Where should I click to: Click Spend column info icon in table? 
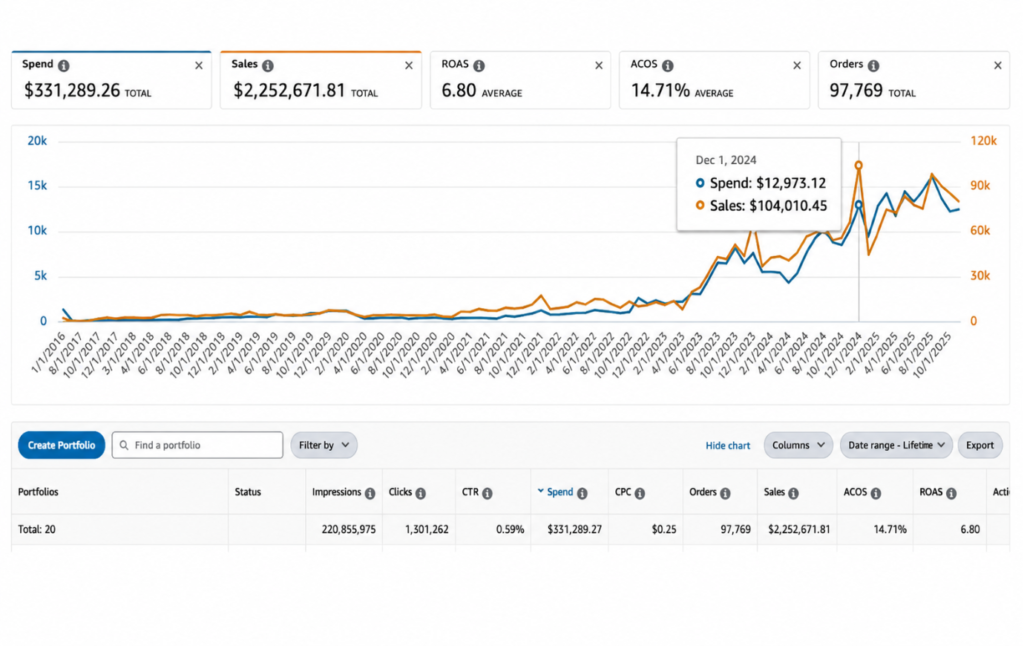coord(582,493)
